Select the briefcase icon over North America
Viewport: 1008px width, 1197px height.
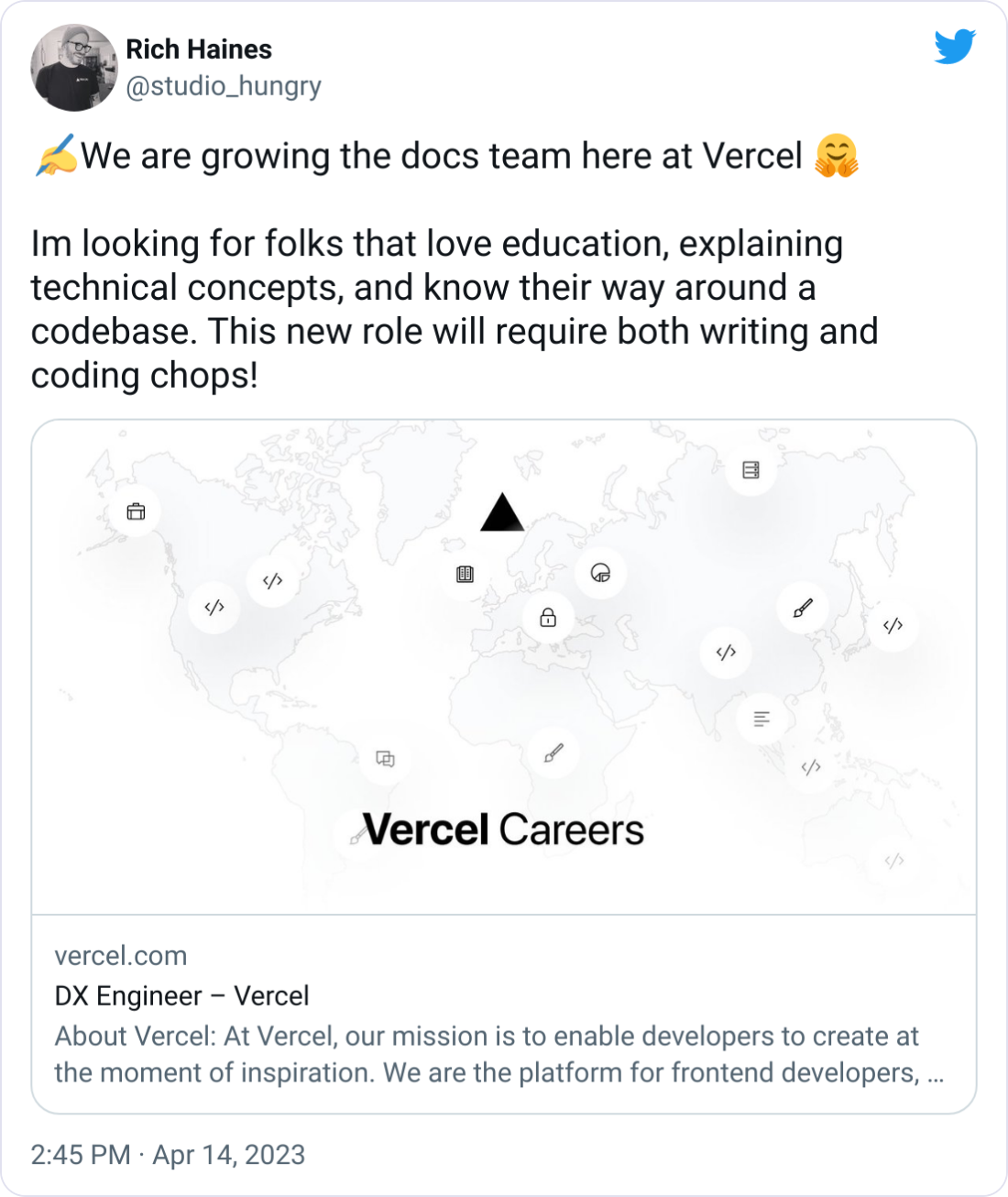click(136, 511)
